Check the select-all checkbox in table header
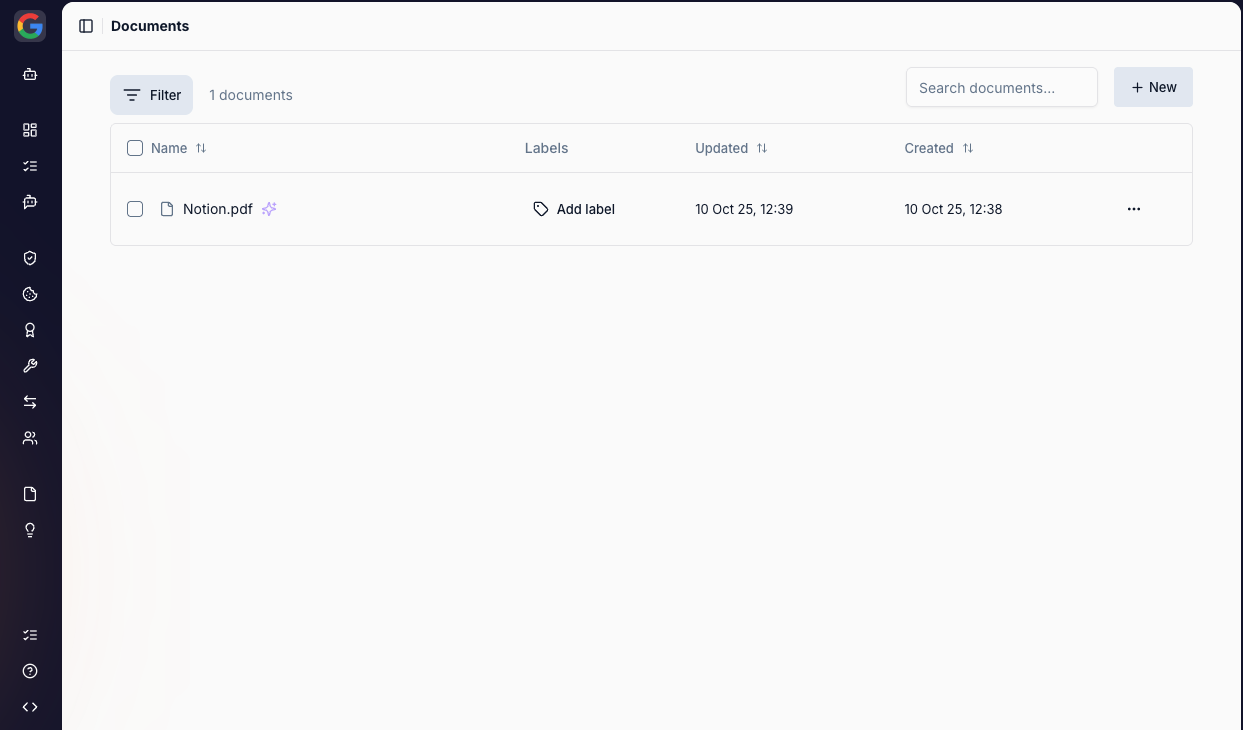Image resolution: width=1243 pixels, height=730 pixels. coord(135,148)
